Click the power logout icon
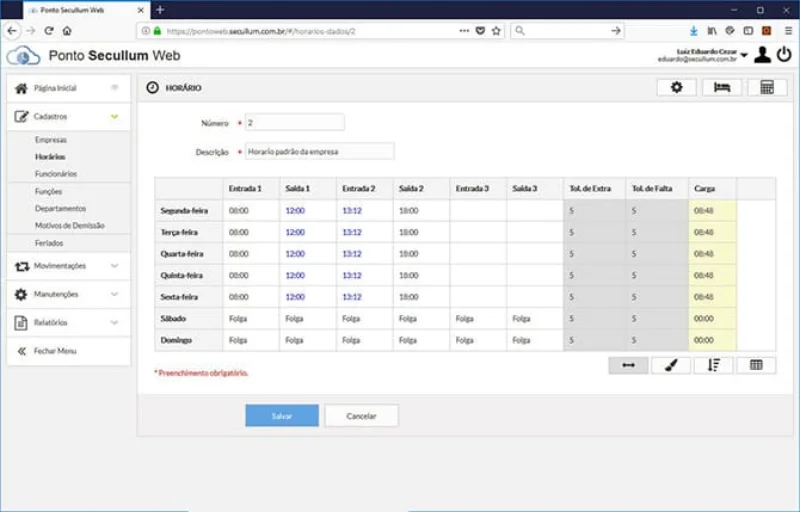This screenshot has width=800, height=512. coord(783,54)
